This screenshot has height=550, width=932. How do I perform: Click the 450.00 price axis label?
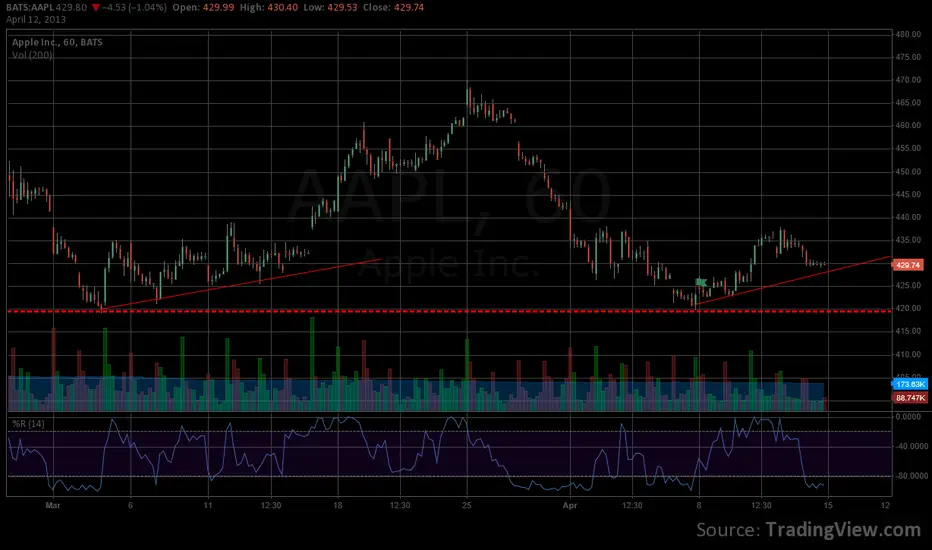click(908, 171)
